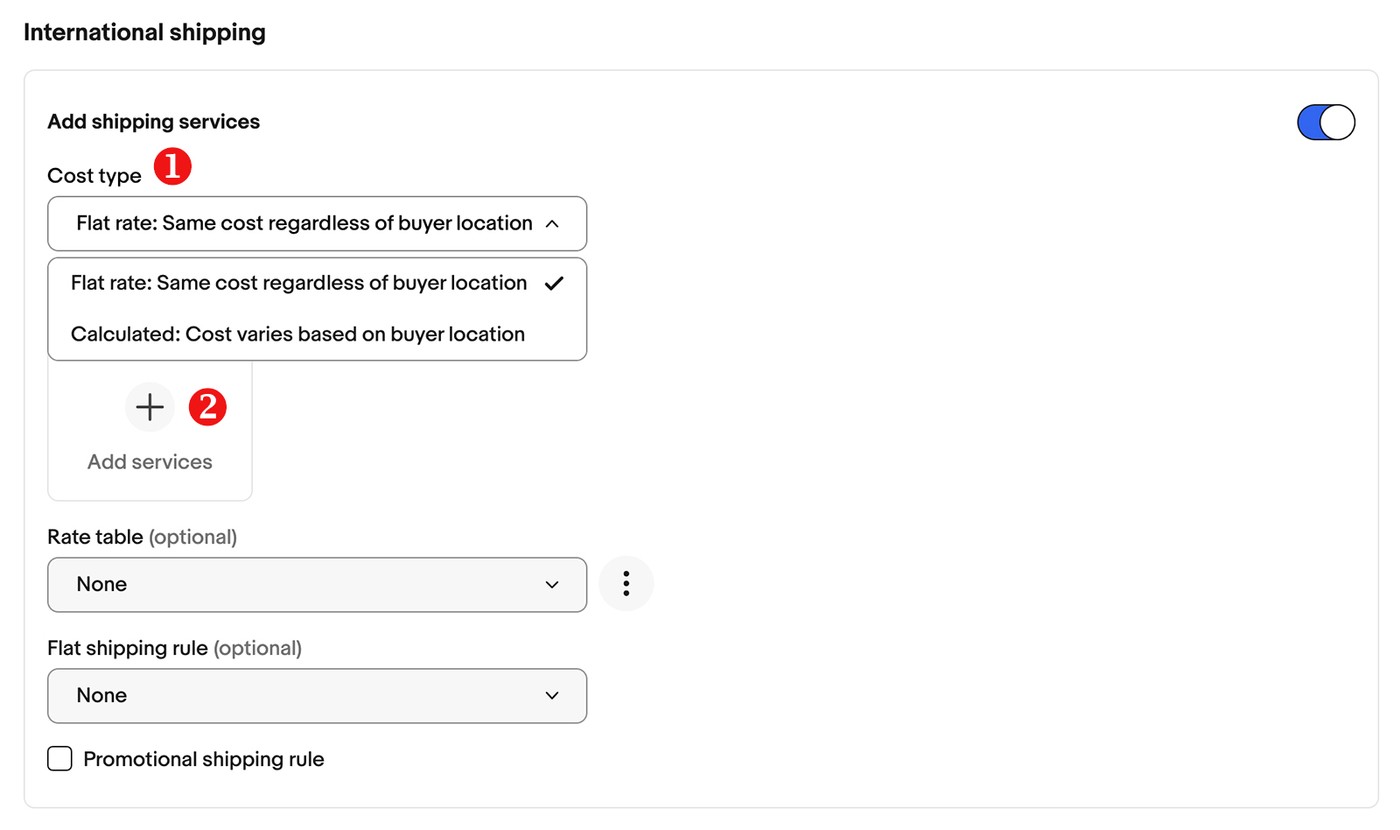This screenshot has width=1400, height=830.
Task: Click the red number 2 annotation badge
Action: (x=208, y=407)
